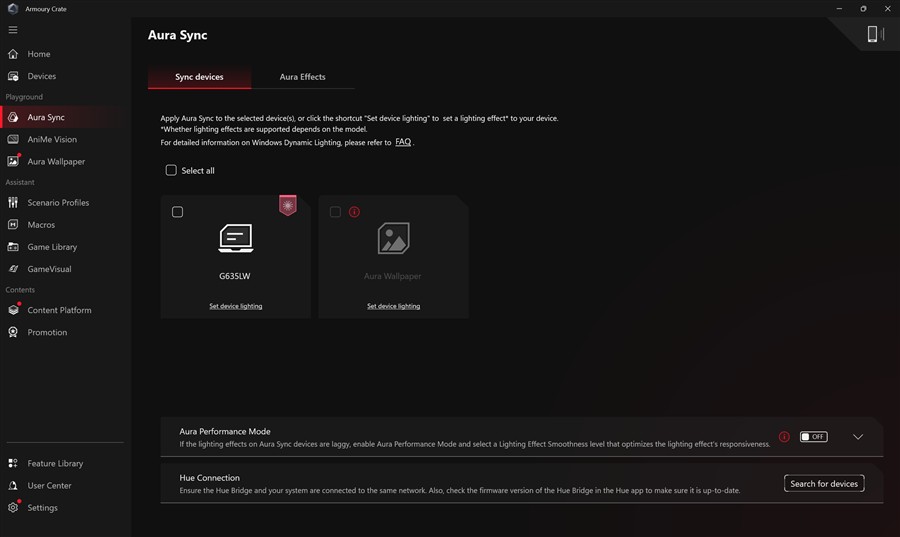
Task: Open the FAQ link
Action: click(x=403, y=142)
